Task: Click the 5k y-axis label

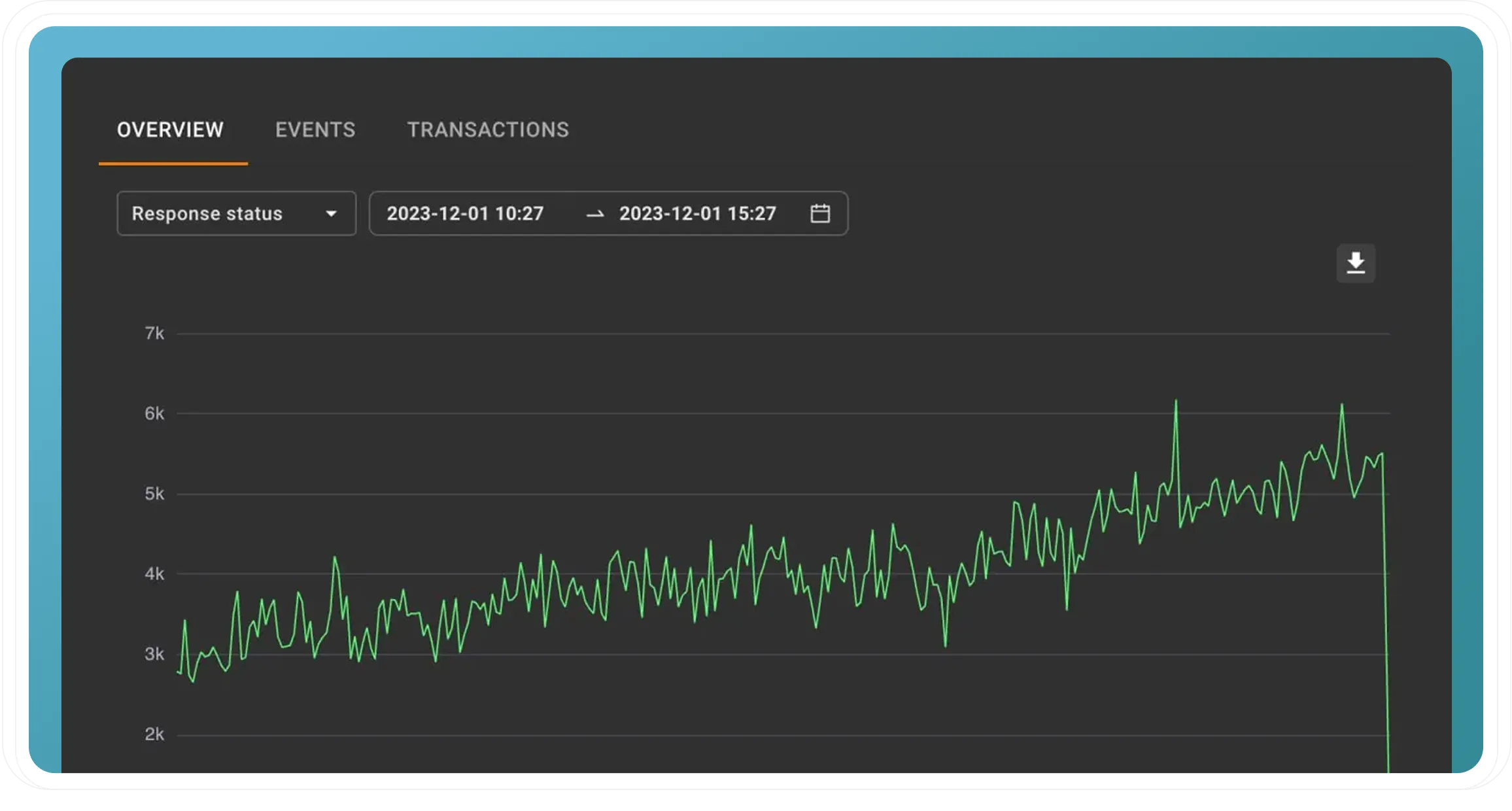Action: [154, 494]
